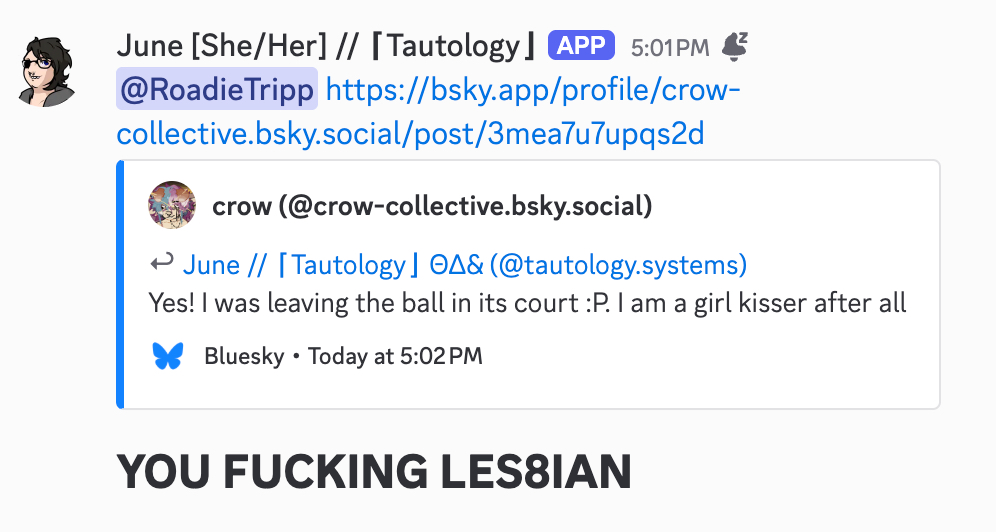
Task: Click the blue embed accent bar
Action: pos(120,284)
